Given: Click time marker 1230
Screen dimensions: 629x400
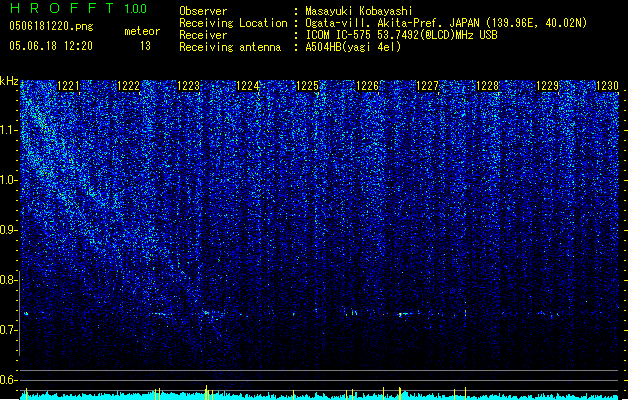Looking at the screenshot, I should tap(607, 86).
